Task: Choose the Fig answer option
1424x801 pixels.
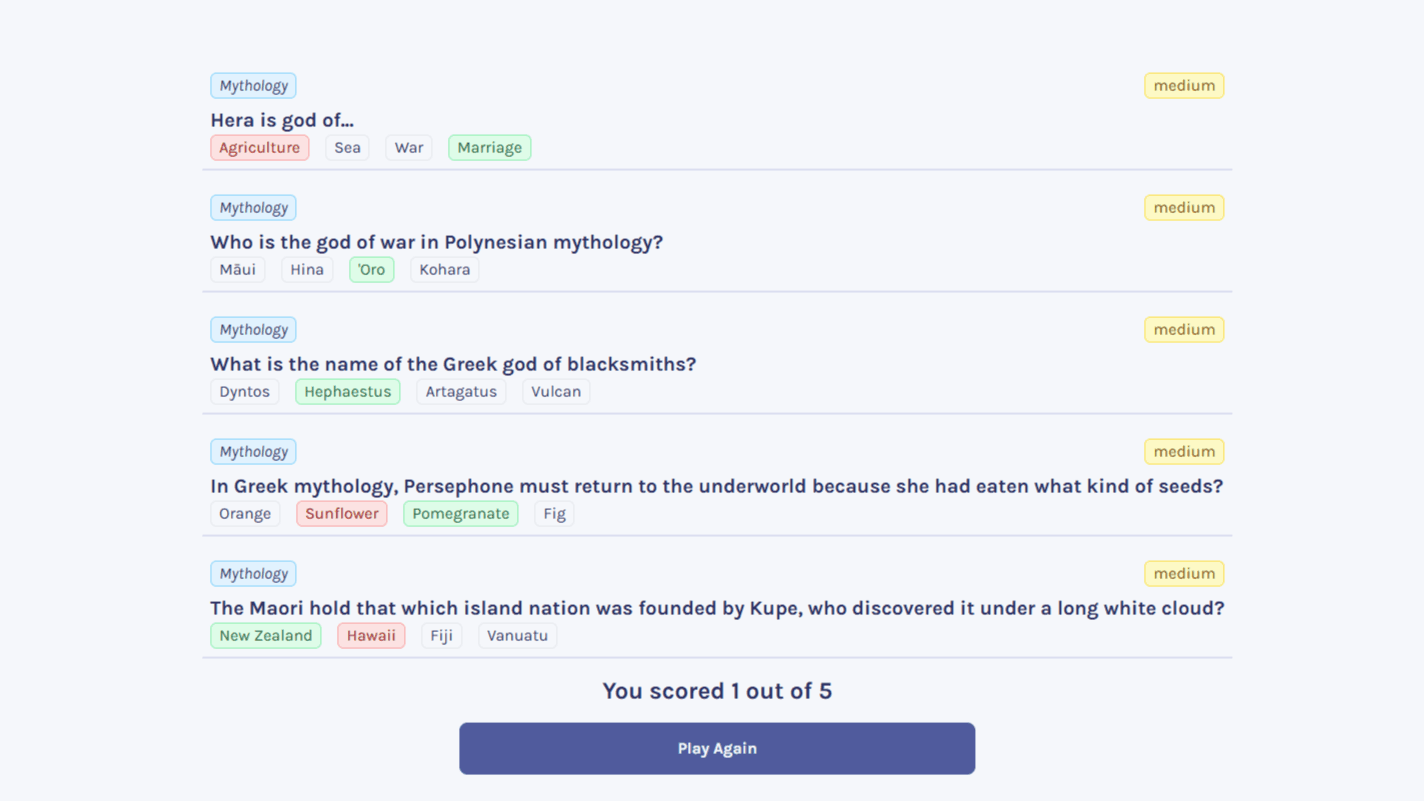Action: tap(554, 513)
